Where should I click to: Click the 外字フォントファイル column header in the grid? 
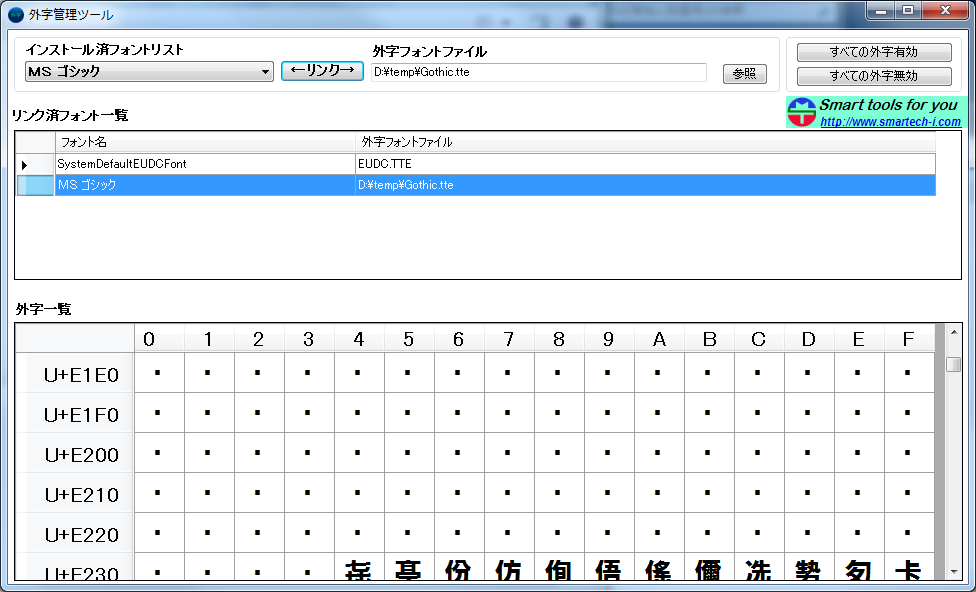pos(645,142)
